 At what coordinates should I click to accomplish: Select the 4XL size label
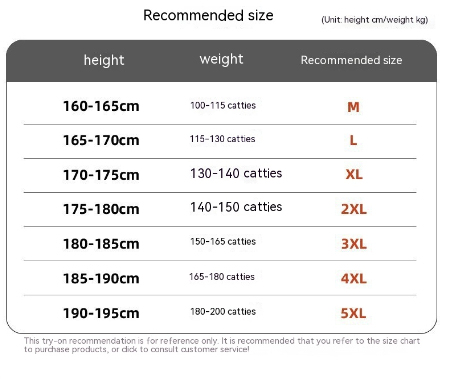pyautogui.click(x=354, y=278)
